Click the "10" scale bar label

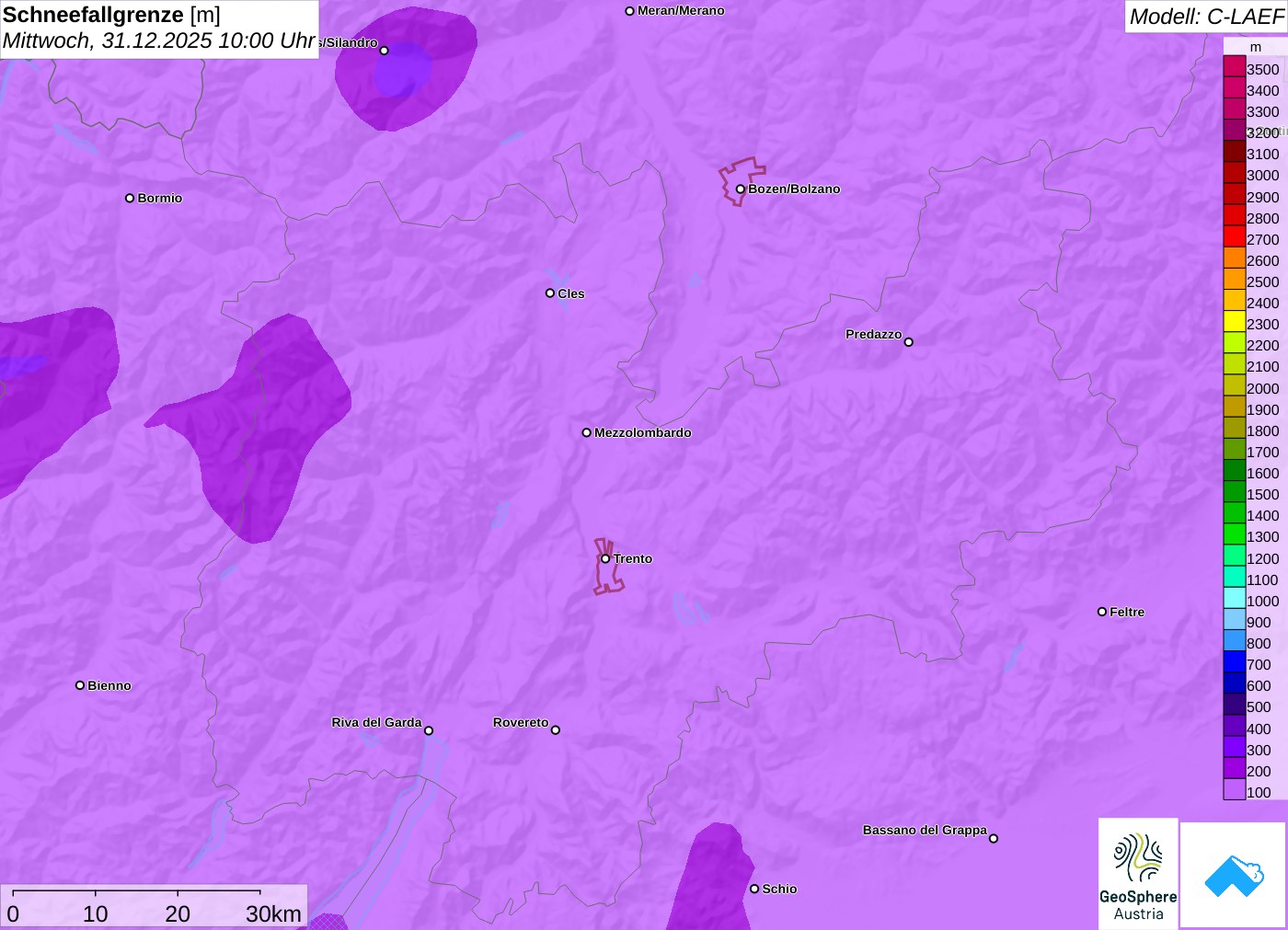pos(96,913)
